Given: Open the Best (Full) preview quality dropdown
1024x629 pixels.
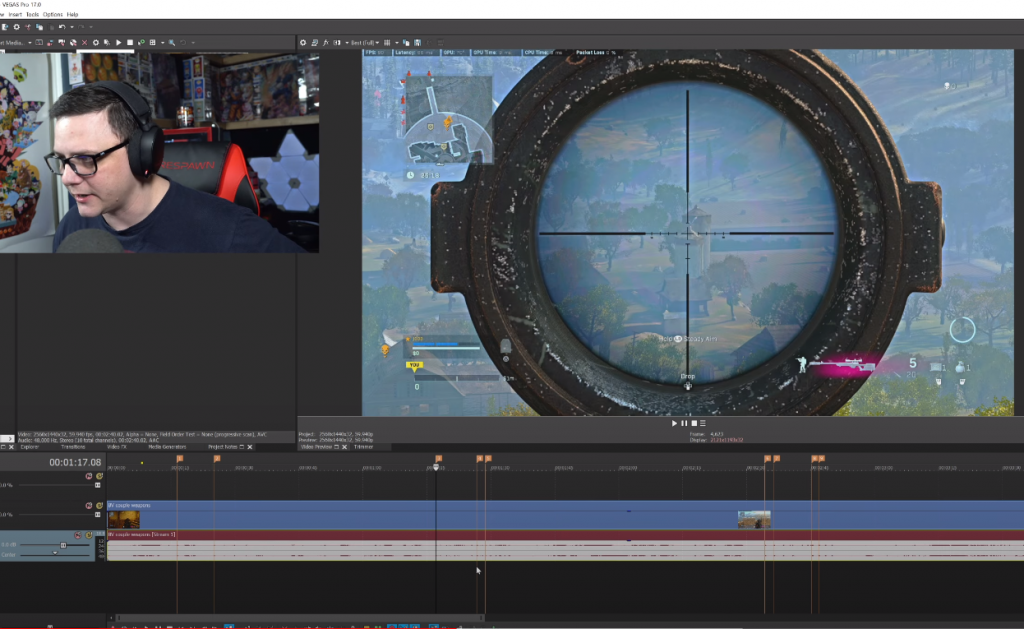Looking at the screenshot, I should pos(365,42).
